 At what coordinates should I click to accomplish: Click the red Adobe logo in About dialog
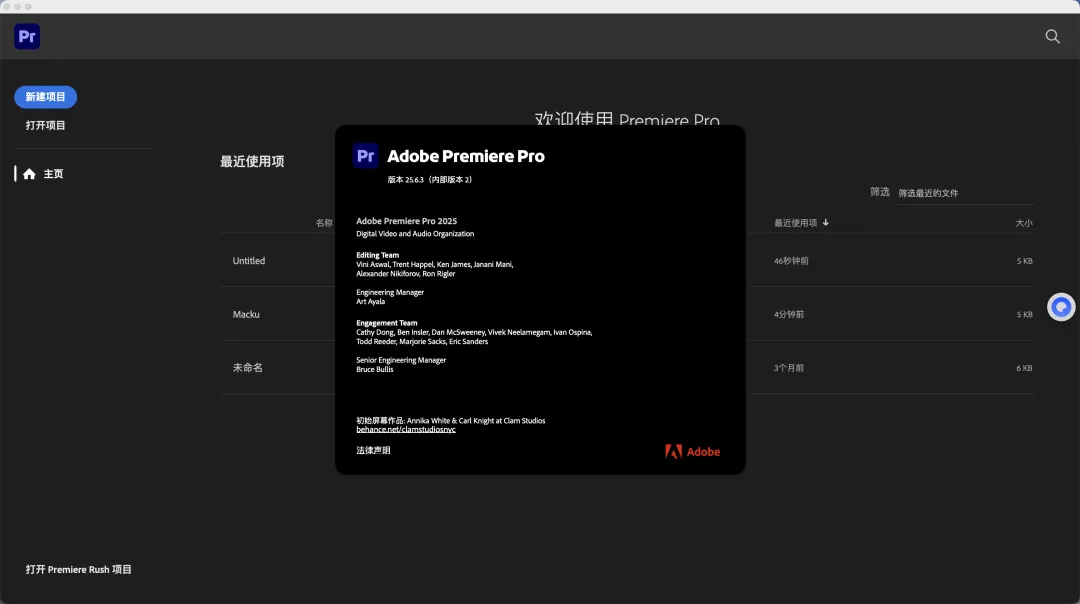[x=692, y=451]
